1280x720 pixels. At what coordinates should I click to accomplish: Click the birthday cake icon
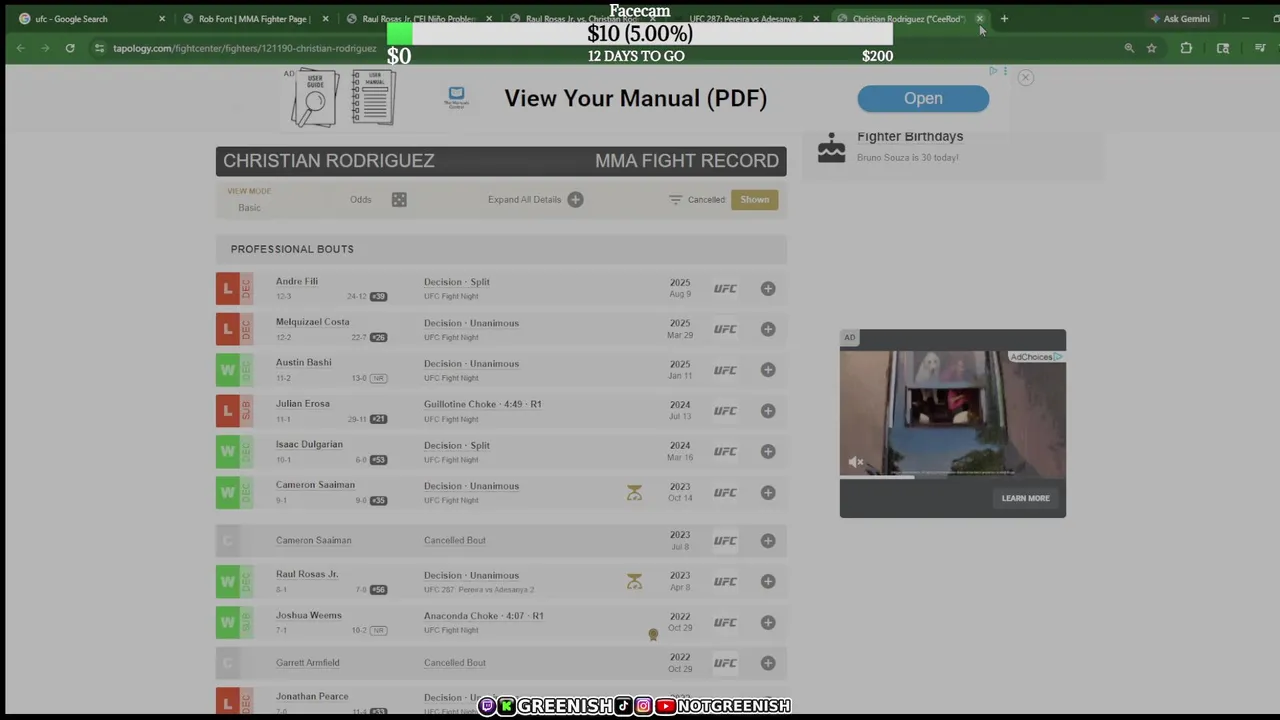[831, 147]
